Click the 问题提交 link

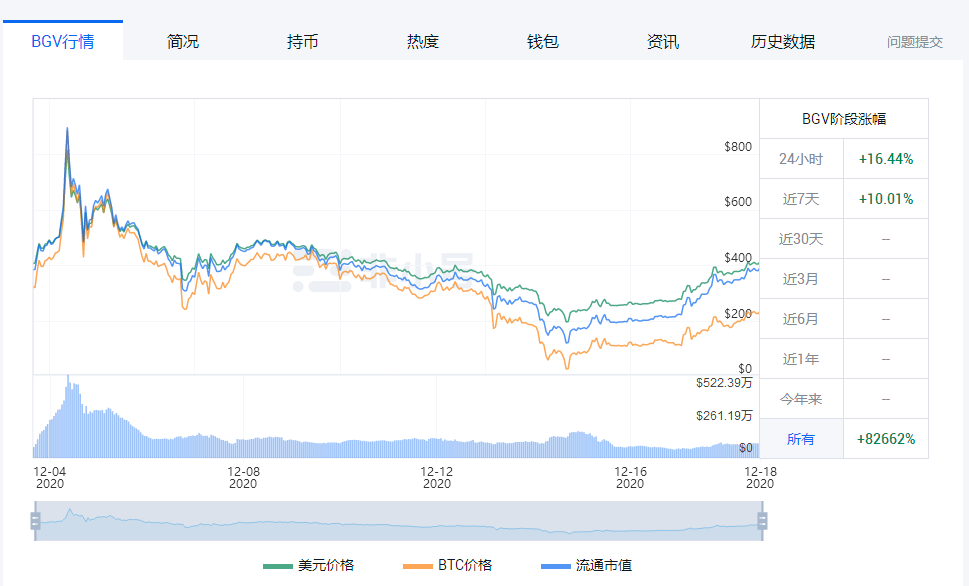(915, 42)
